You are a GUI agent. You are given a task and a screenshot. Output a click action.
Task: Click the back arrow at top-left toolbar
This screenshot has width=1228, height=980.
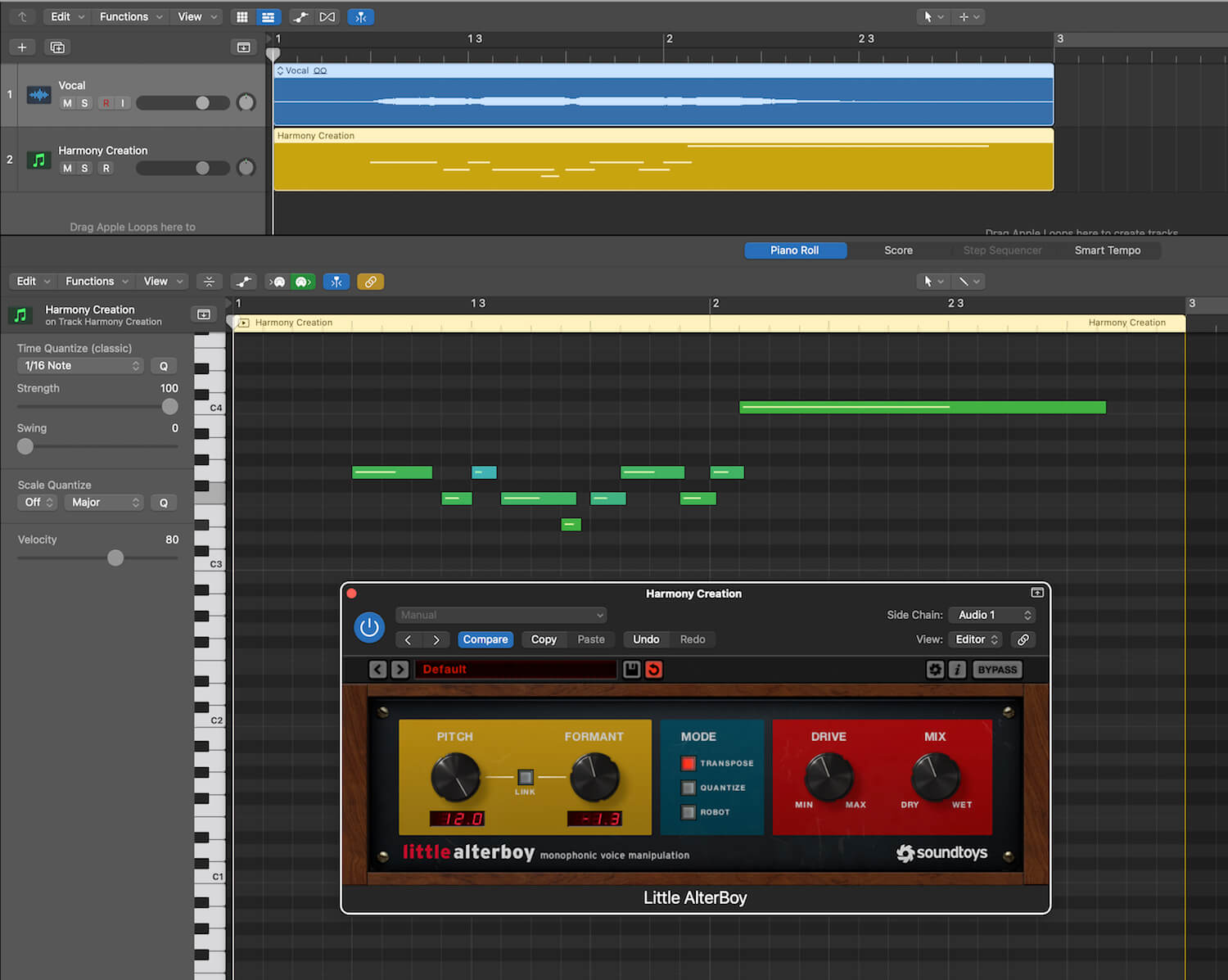coord(22,16)
